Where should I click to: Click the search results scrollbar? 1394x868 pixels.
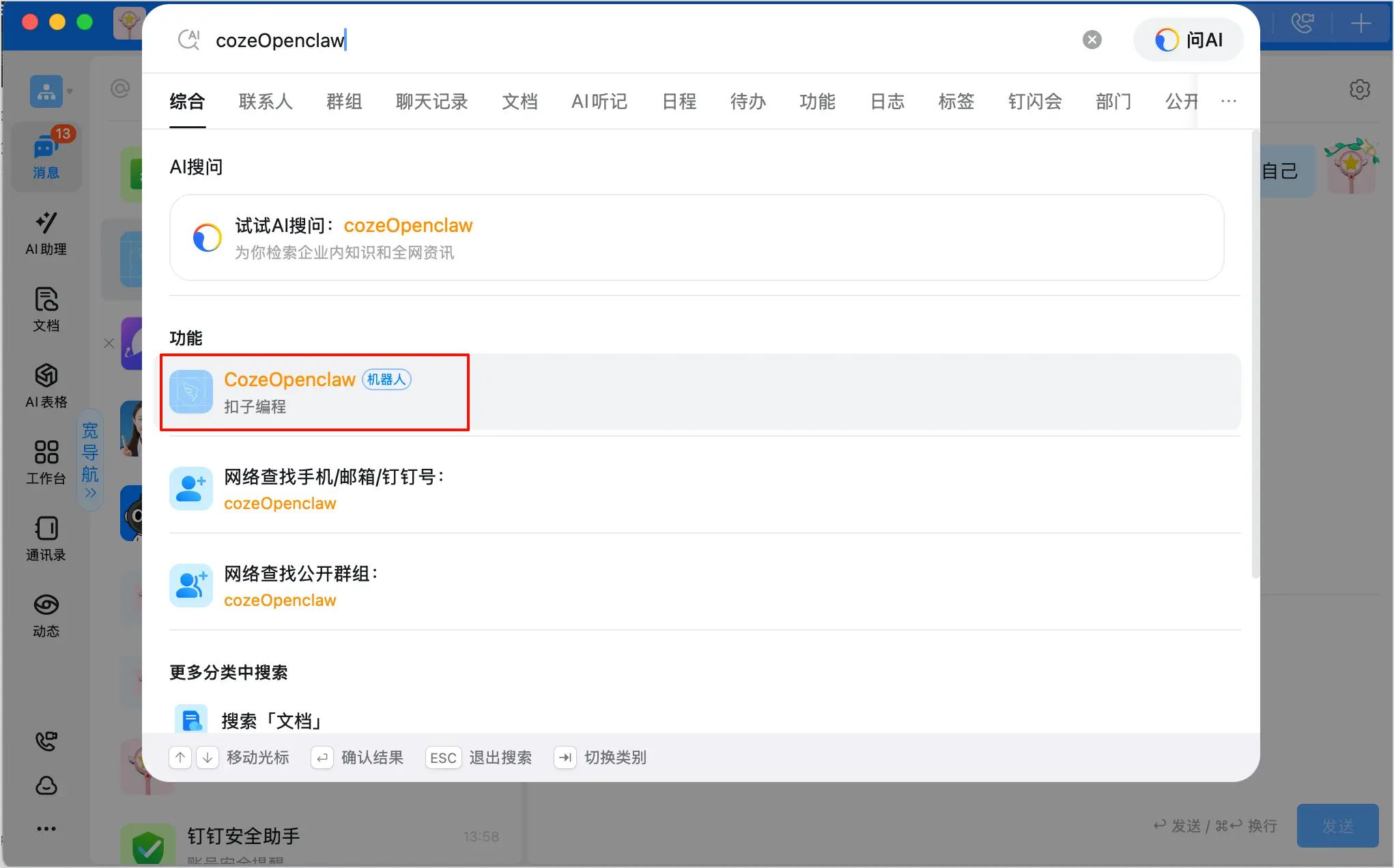click(x=1255, y=355)
